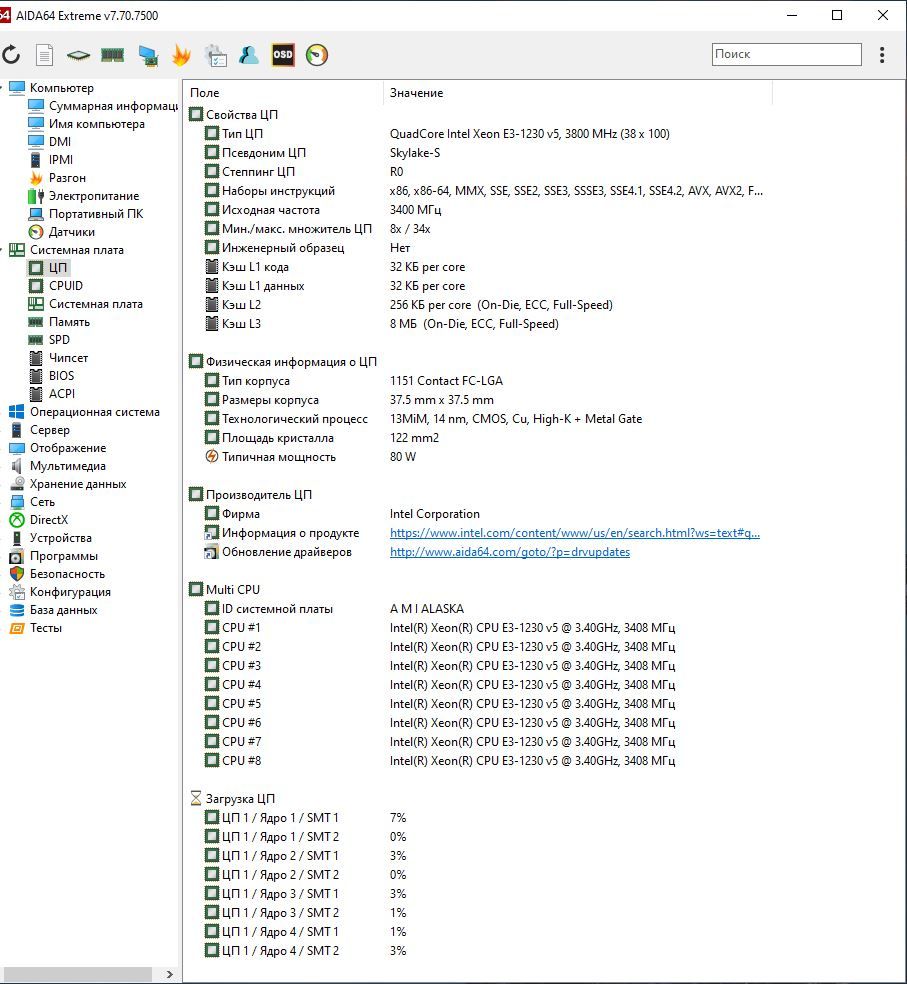Screen dimensions: 907x984
Task: Click the user silhouette toolbar icon
Action: click(249, 55)
